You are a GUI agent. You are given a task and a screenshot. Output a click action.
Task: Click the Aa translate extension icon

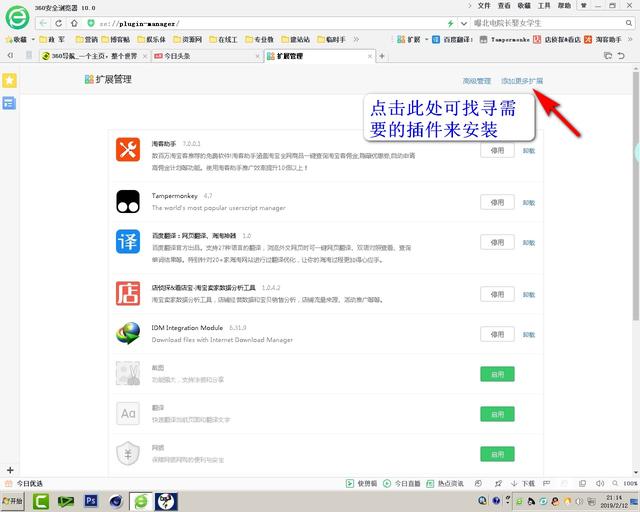click(128, 414)
